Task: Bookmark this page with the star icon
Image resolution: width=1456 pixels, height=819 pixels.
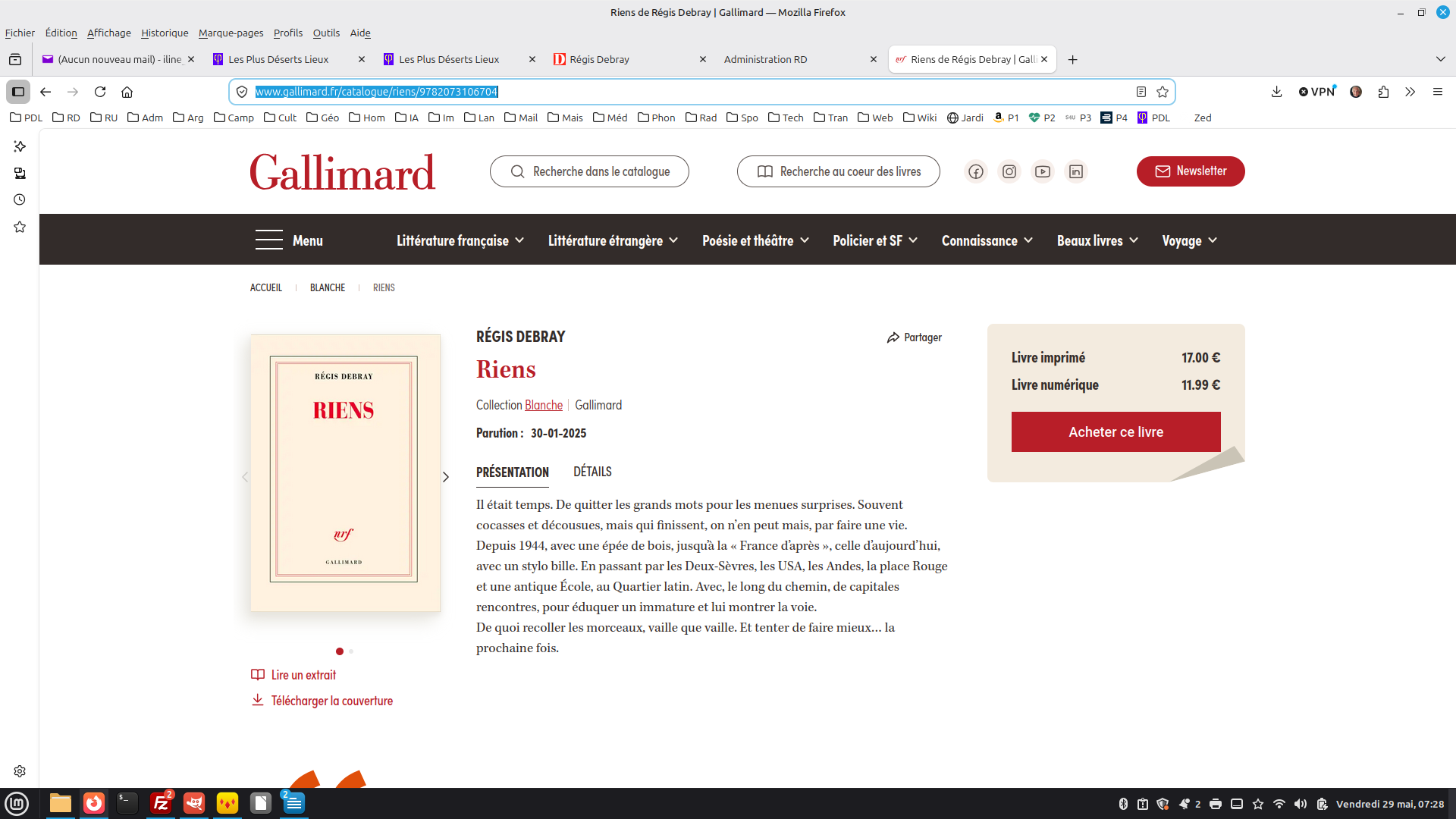Action: coord(1163,92)
